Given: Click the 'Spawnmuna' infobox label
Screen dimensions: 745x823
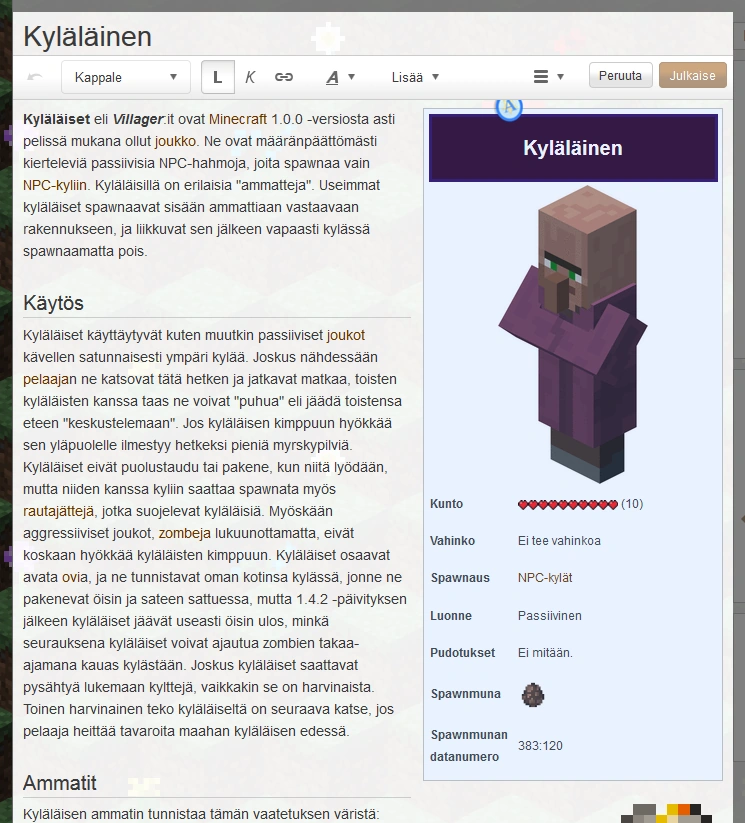Looking at the screenshot, I should 466,694.
